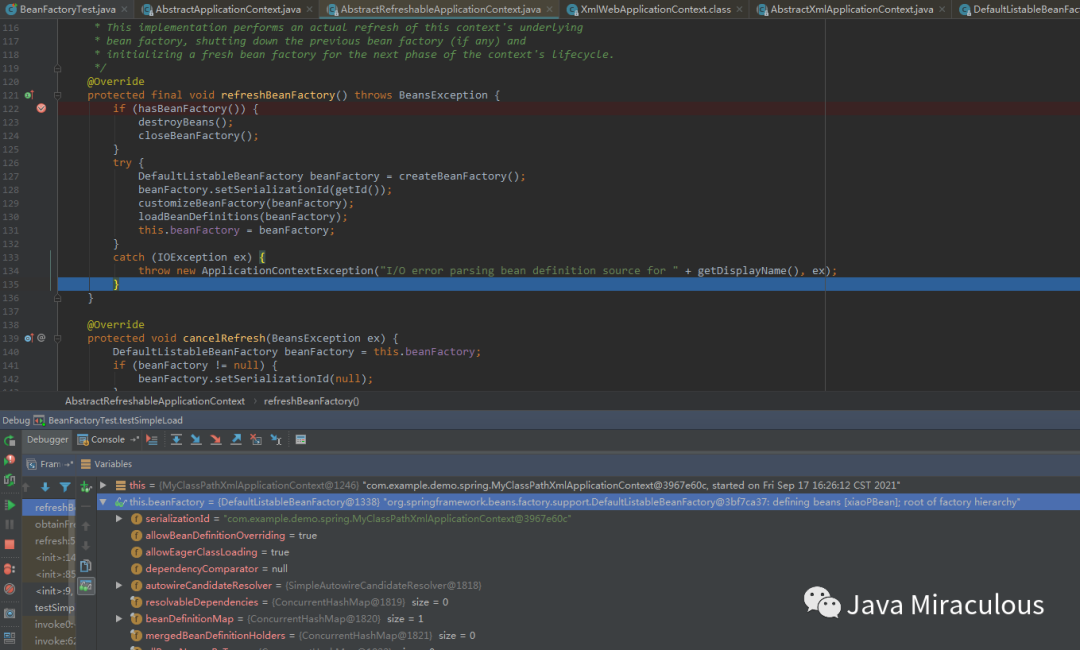
Task: Click the Step Out icon
Action: coord(236,439)
